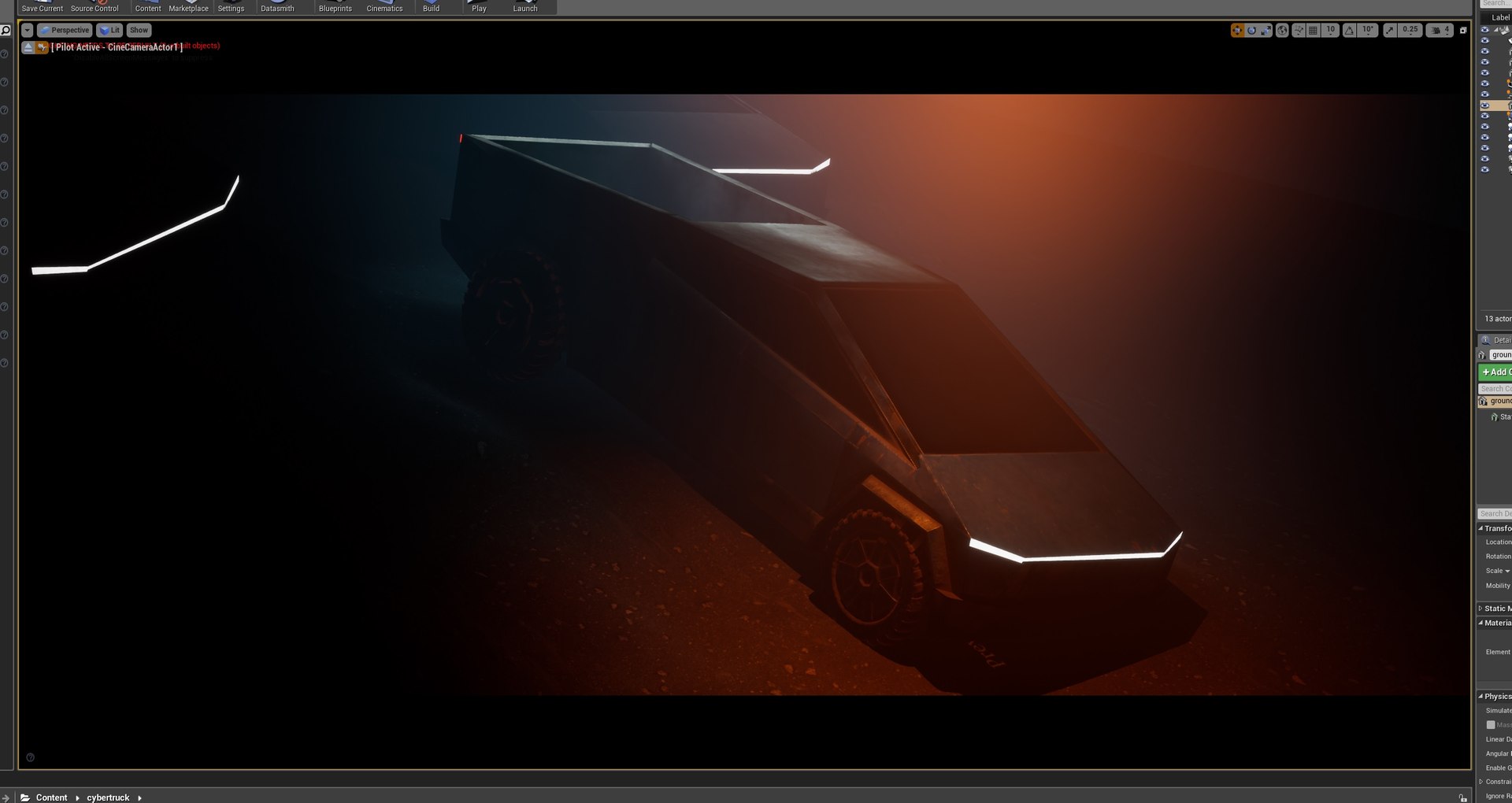
Task: Open the Marketplace toolbar item
Action: tap(188, 7)
